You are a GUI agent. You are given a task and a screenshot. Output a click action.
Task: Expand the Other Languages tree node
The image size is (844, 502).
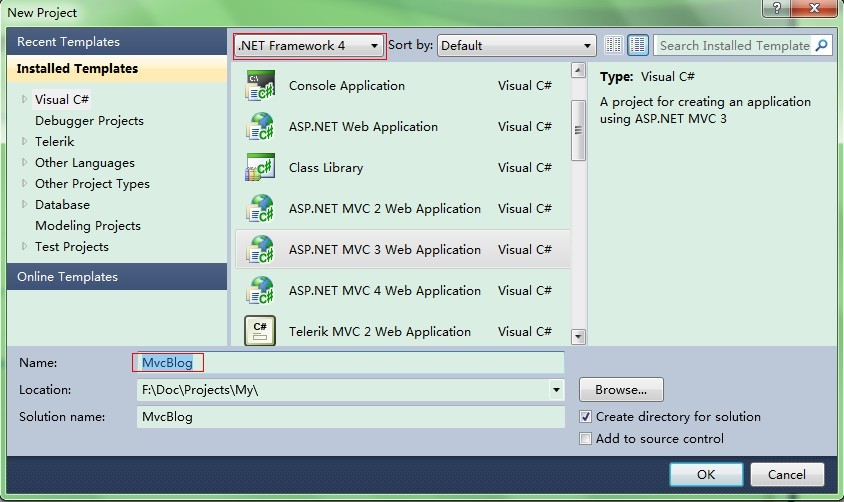[24, 162]
